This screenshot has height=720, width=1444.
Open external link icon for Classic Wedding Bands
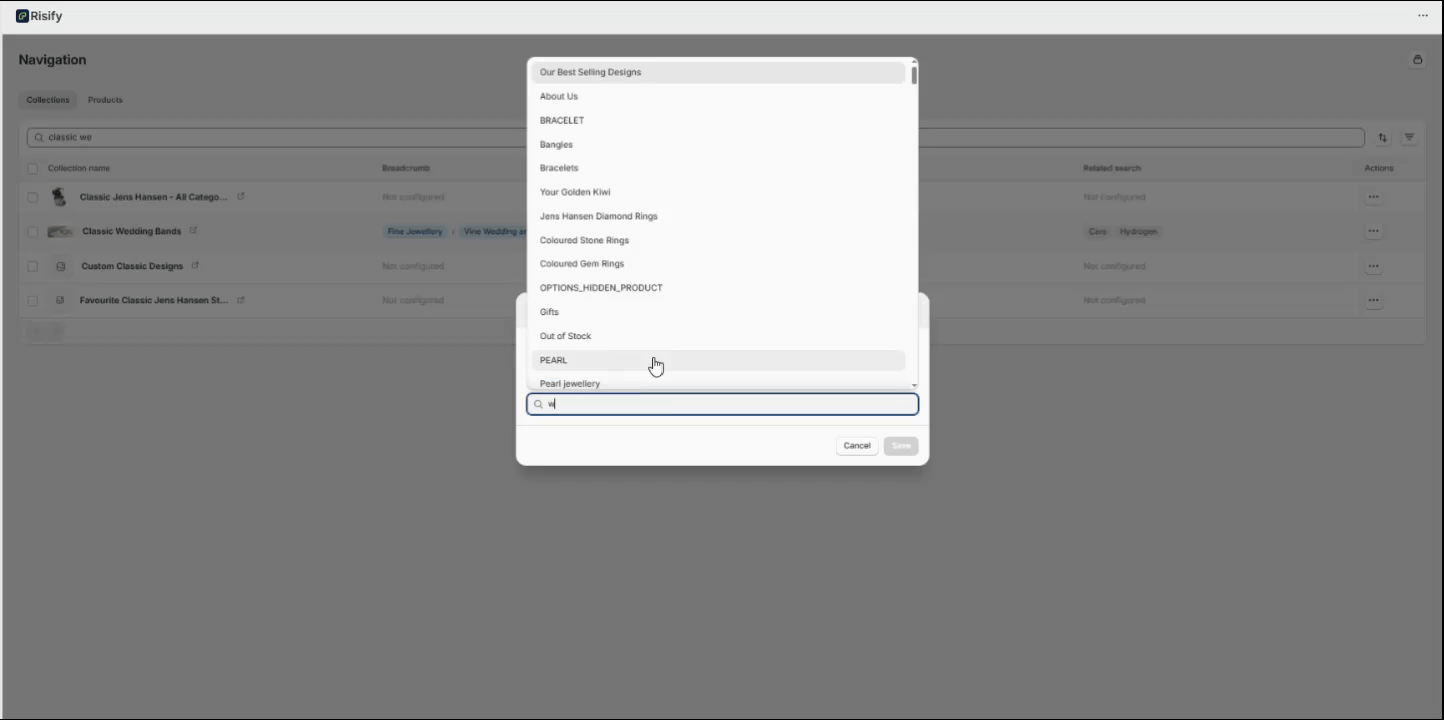point(193,231)
